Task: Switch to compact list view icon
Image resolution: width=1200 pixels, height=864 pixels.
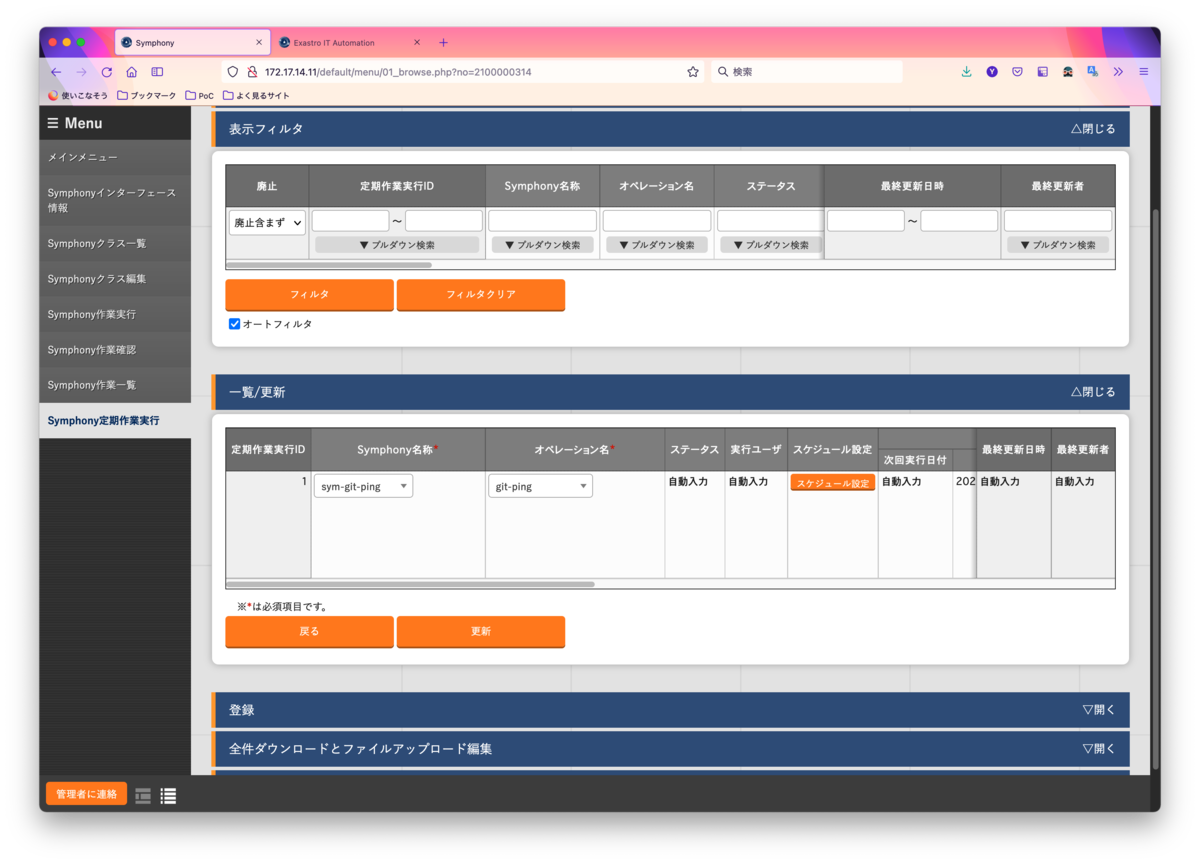Action: coord(143,796)
